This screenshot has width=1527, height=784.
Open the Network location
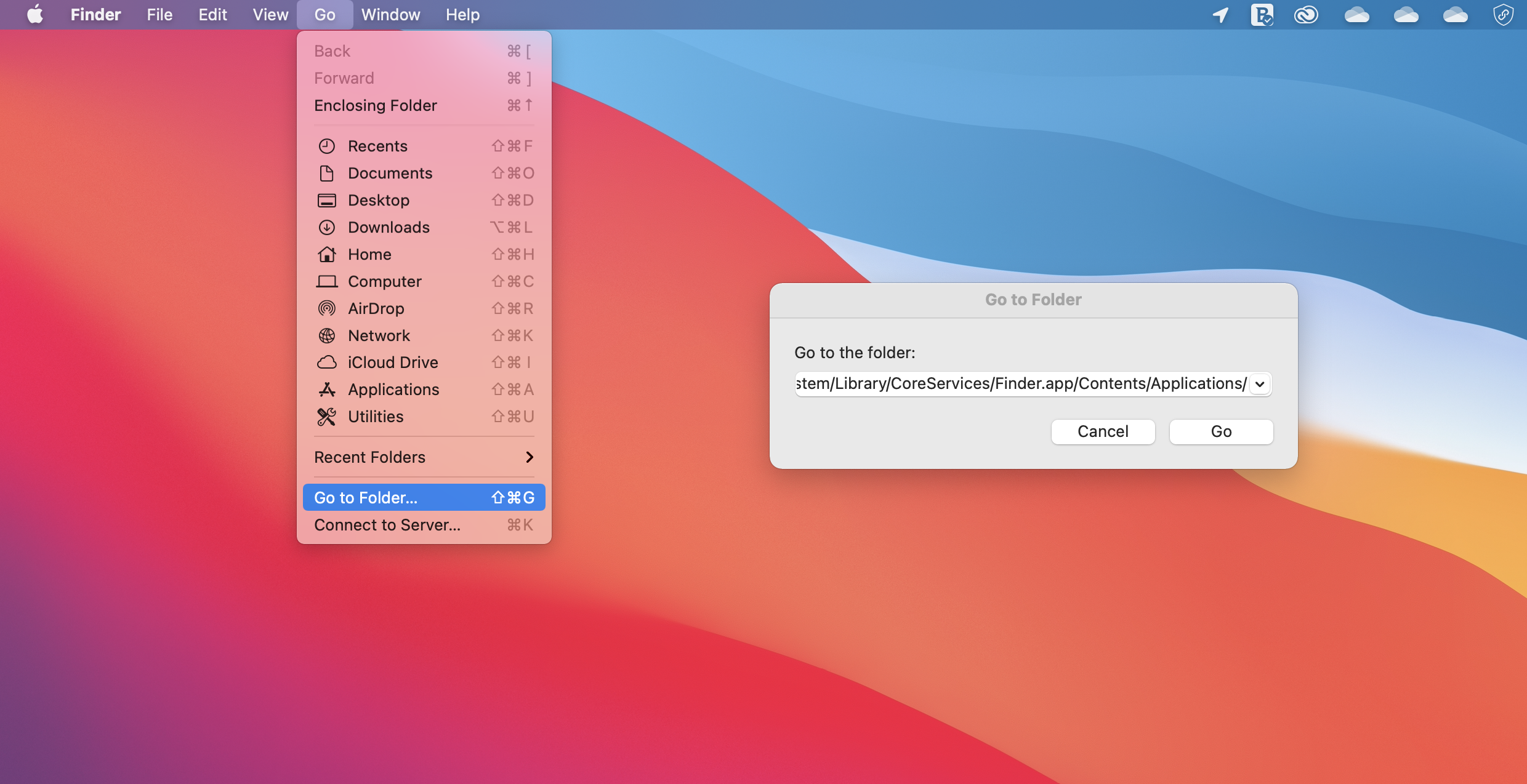(x=379, y=335)
